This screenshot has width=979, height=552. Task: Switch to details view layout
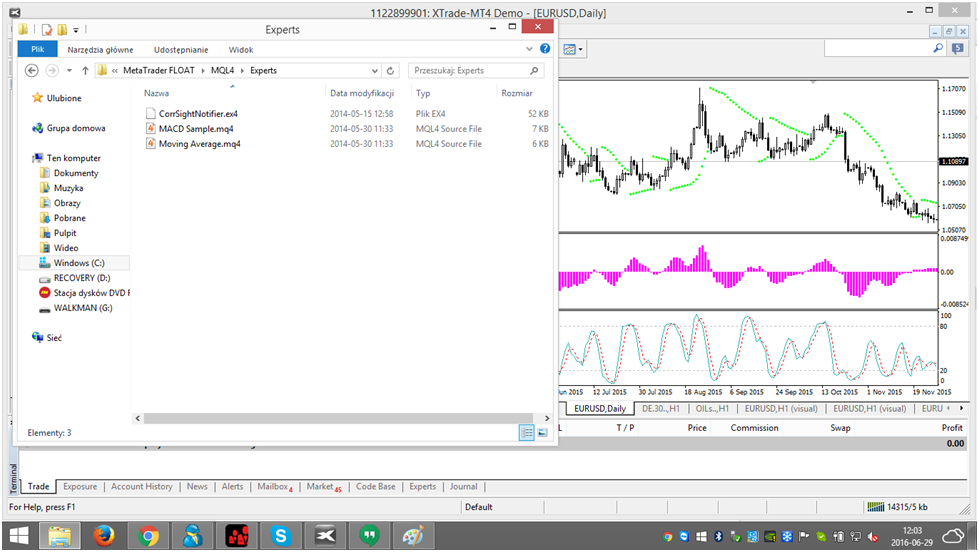pos(526,433)
